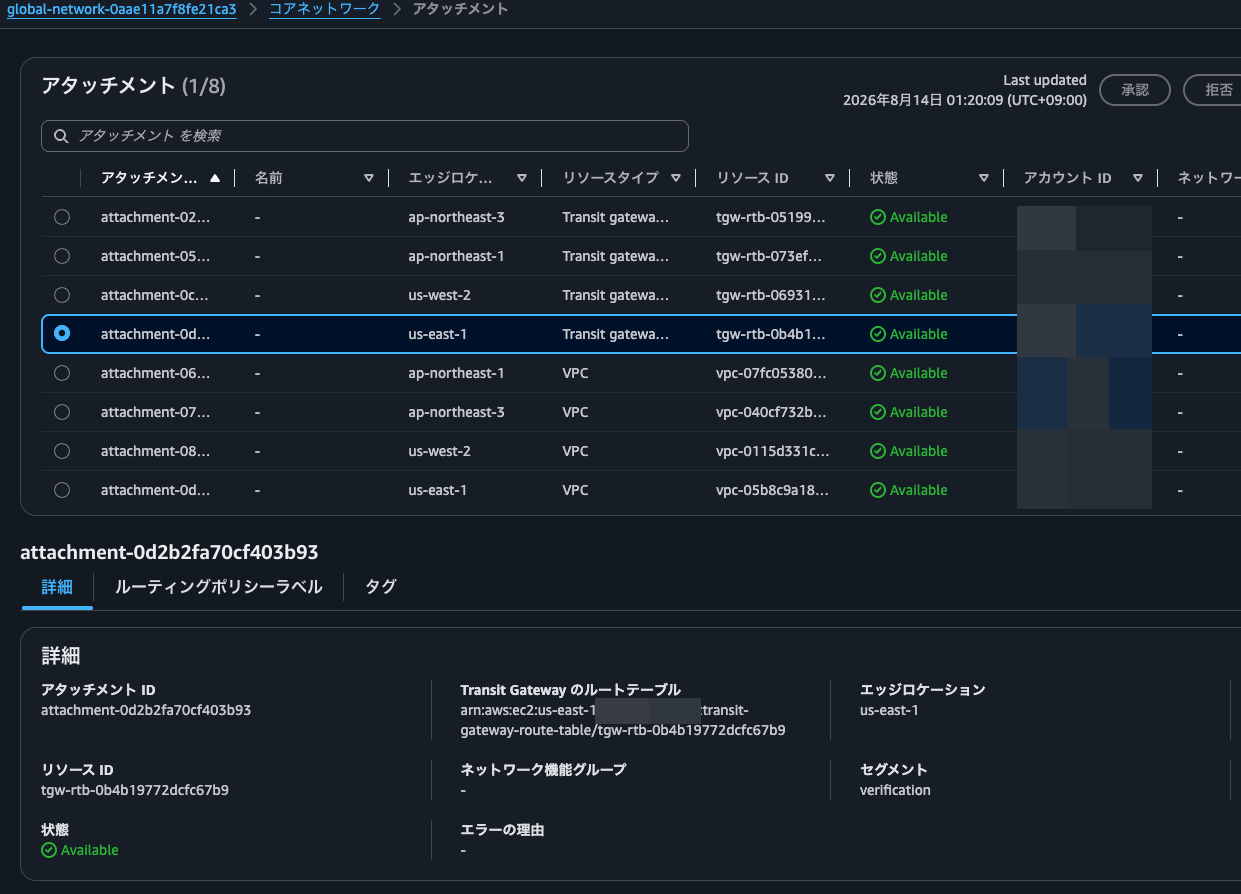This screenshot has width=1241, height=894.
Task: Click the リソースタイプ column header
Action: (x=611, y=178)
